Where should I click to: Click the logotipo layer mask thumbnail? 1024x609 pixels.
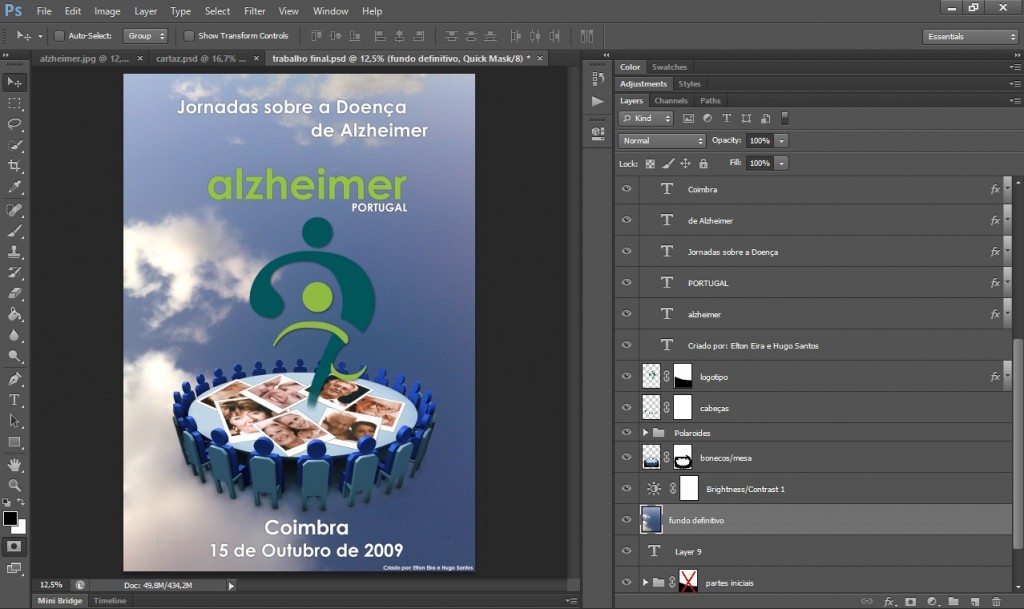click(682, 377)
